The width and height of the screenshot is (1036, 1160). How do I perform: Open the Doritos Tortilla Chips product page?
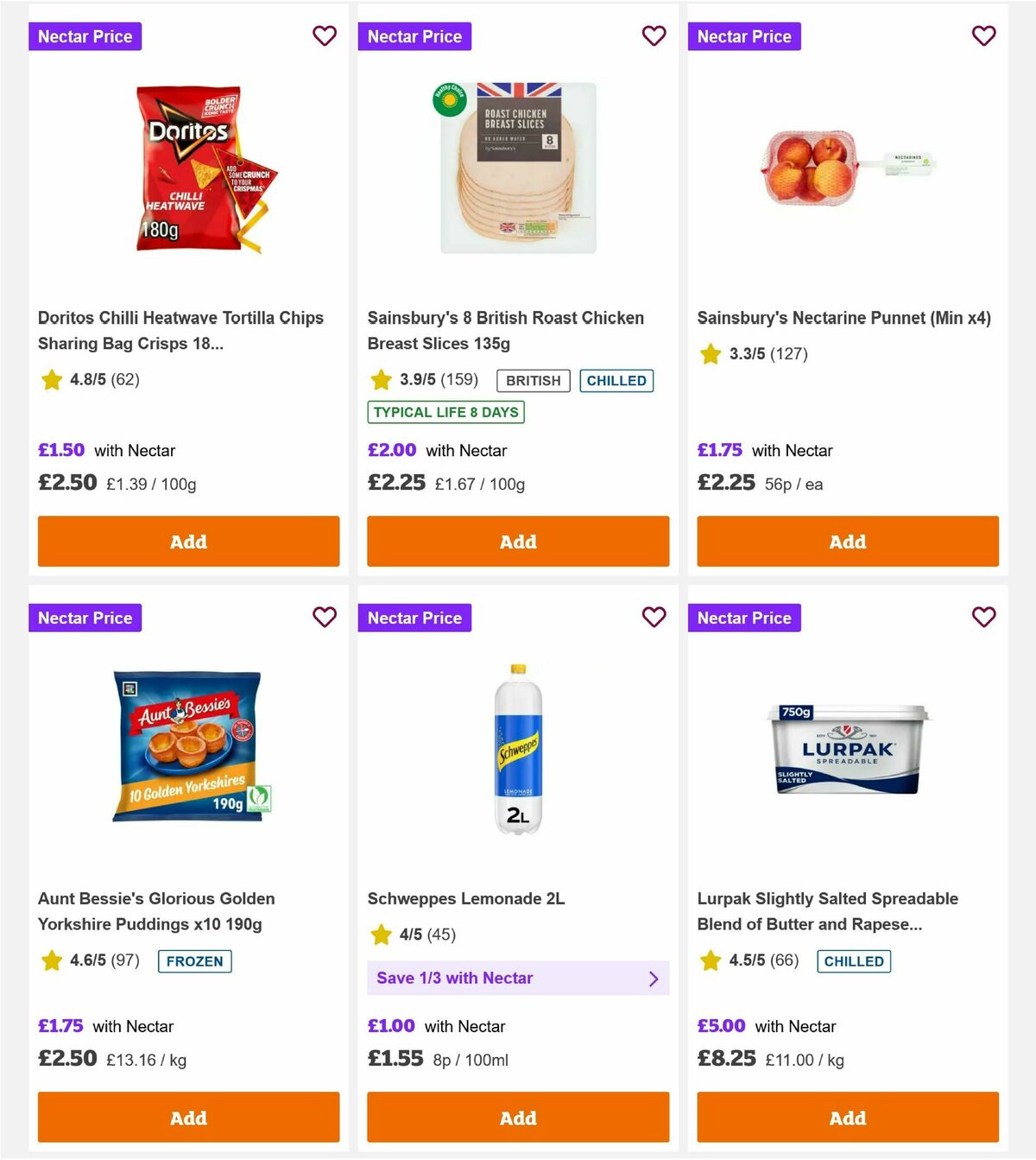(x=180, y=330)
